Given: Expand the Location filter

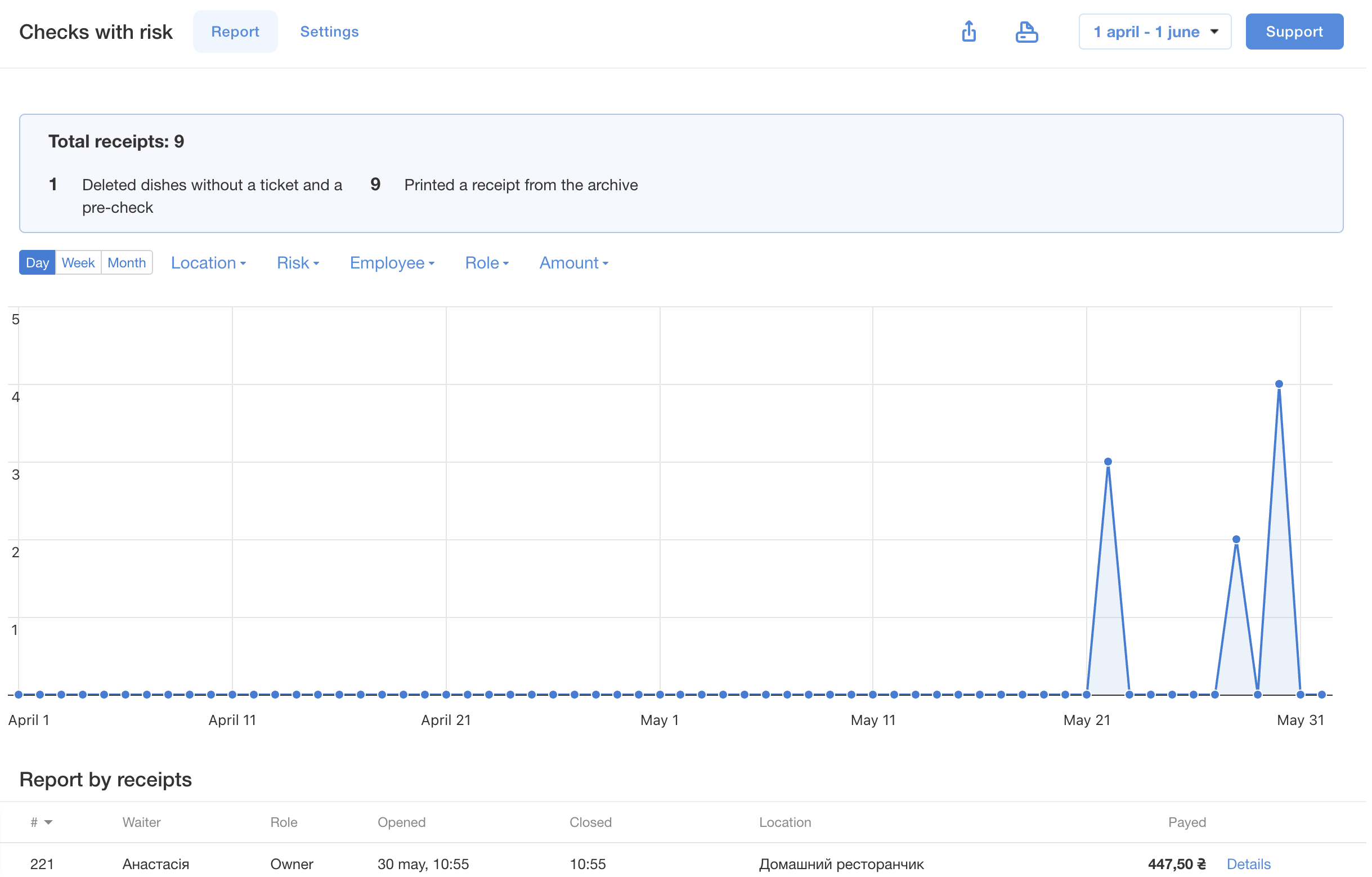Looking at the screenshot, I should click(x=208, y=263).
